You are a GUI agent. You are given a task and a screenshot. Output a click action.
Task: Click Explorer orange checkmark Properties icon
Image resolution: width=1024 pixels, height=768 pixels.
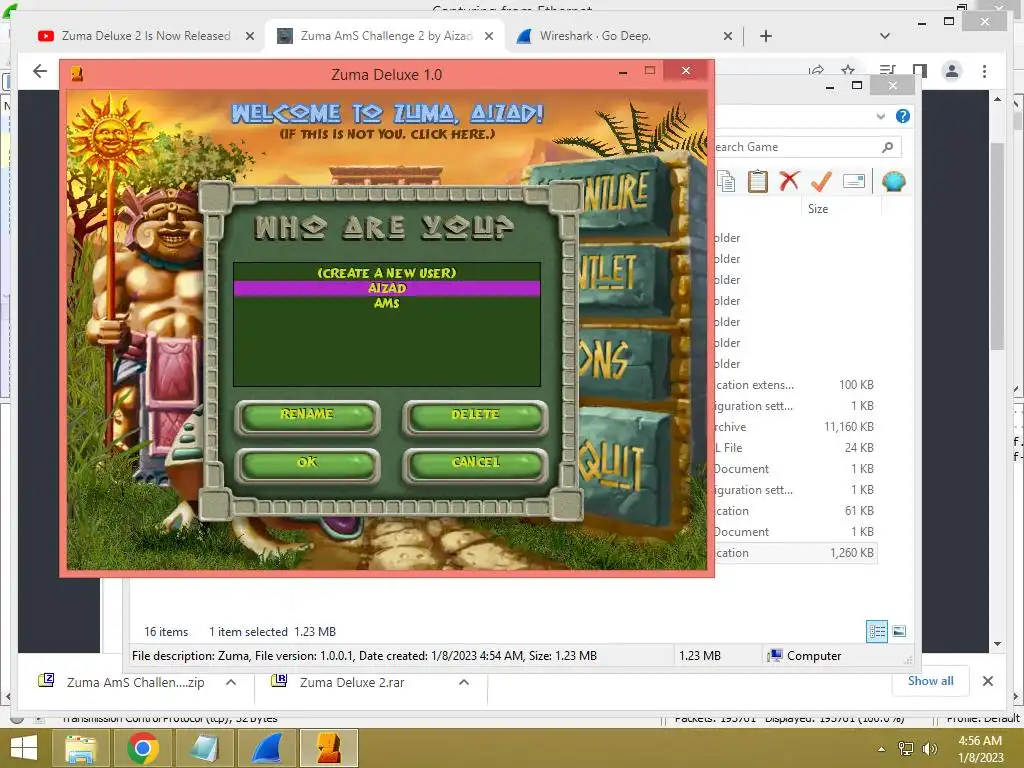click(x=821, y=180)
